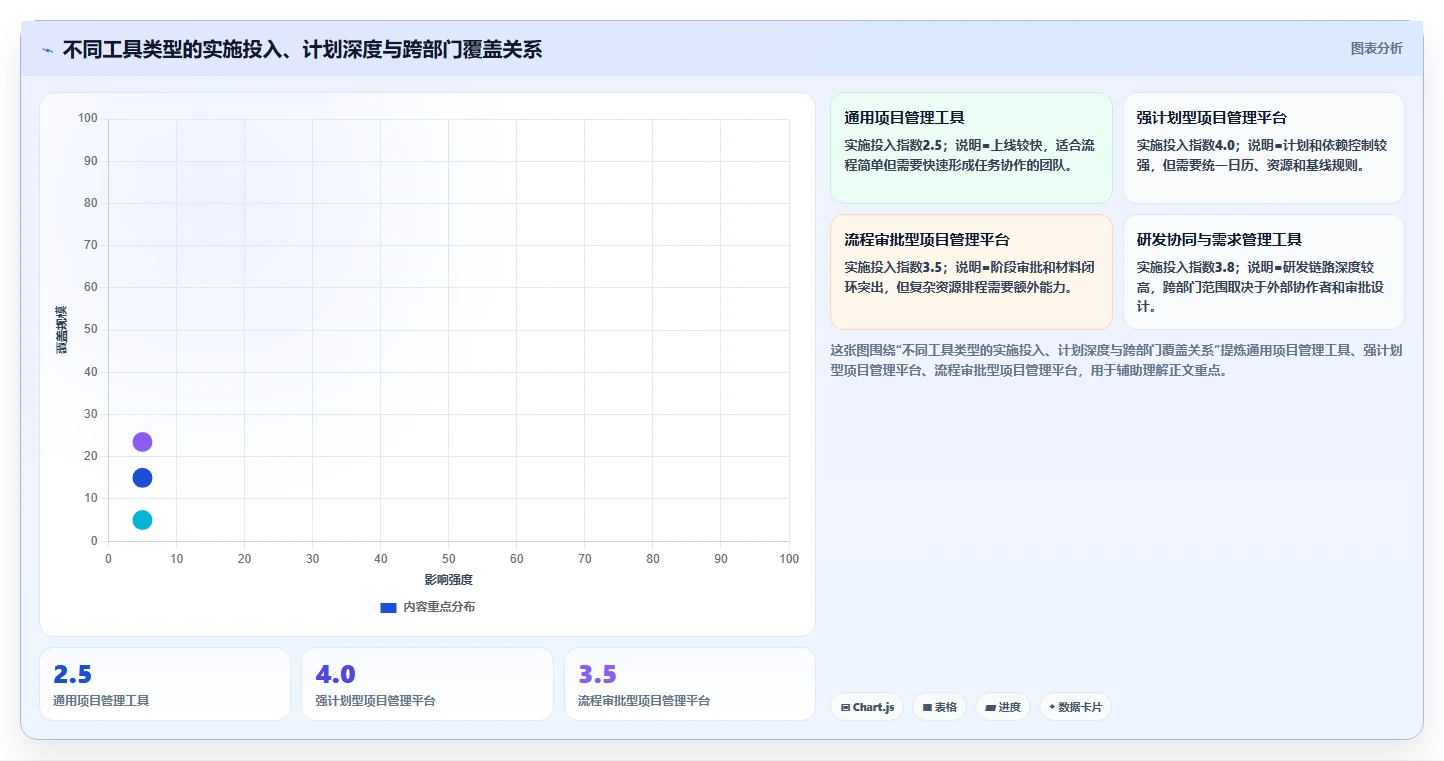Click the chart icon in Chart.js tag
The width and height of the screenshot is (1444, 761).
pos(846,707)
